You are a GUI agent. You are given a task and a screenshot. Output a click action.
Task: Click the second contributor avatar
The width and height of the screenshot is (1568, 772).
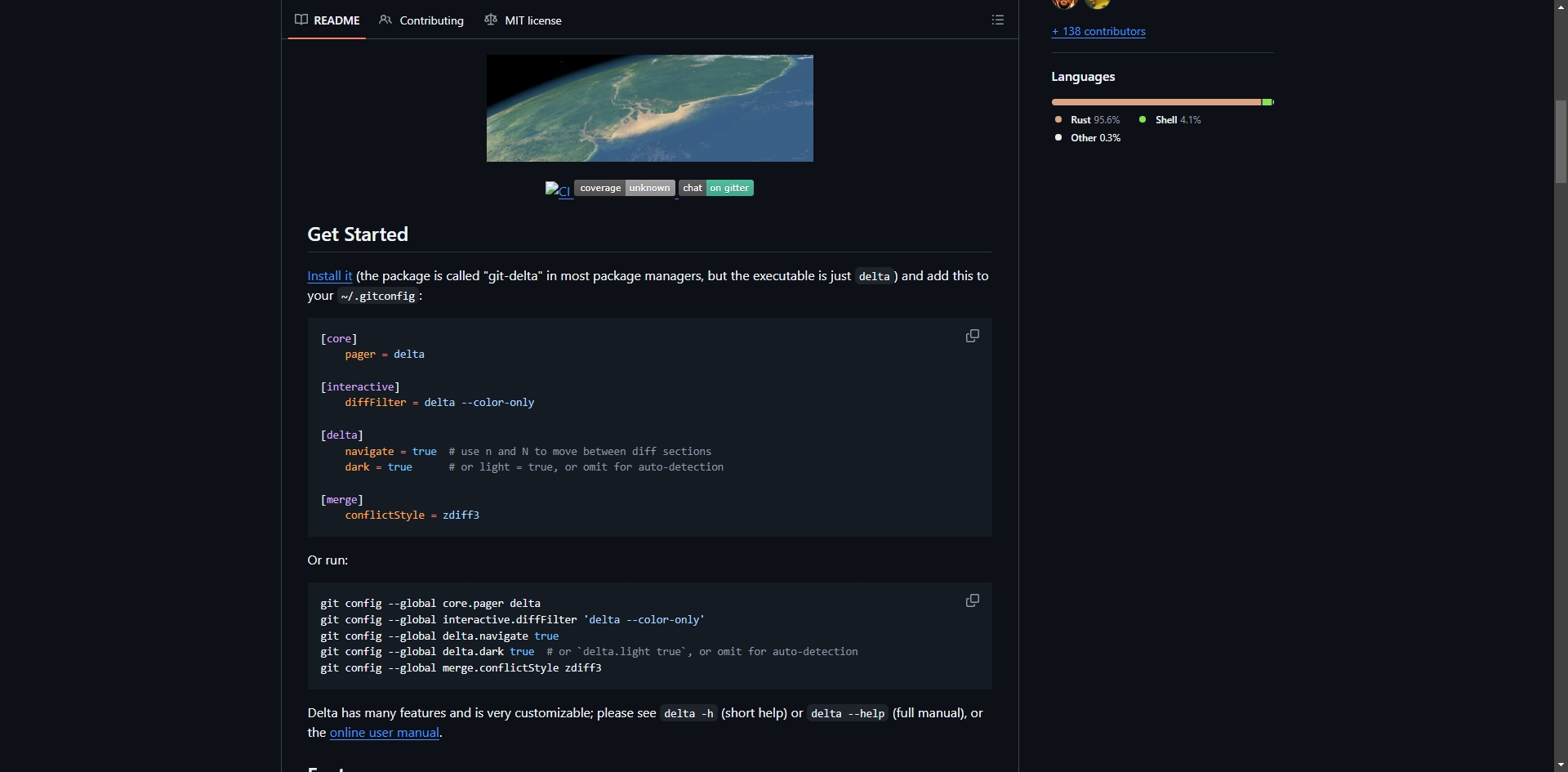pyautogui.click(x=1098, y=3)
